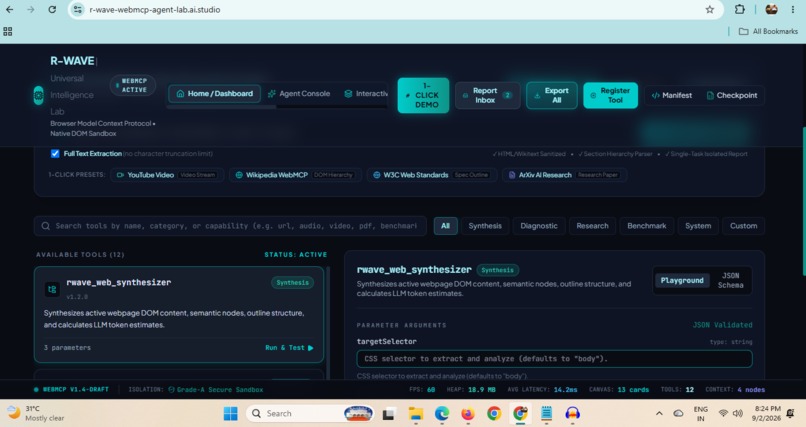Screen dimensions: 806x427
Task: Click Register Tool button
Action: click(610, 95)
